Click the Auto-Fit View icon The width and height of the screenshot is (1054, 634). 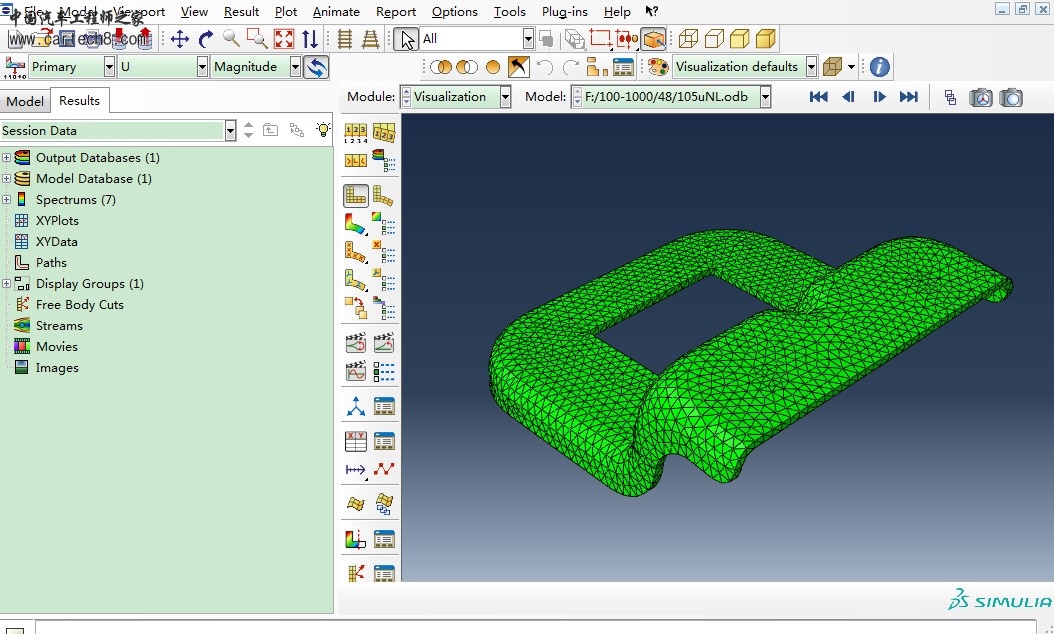[x=284, y=39]
